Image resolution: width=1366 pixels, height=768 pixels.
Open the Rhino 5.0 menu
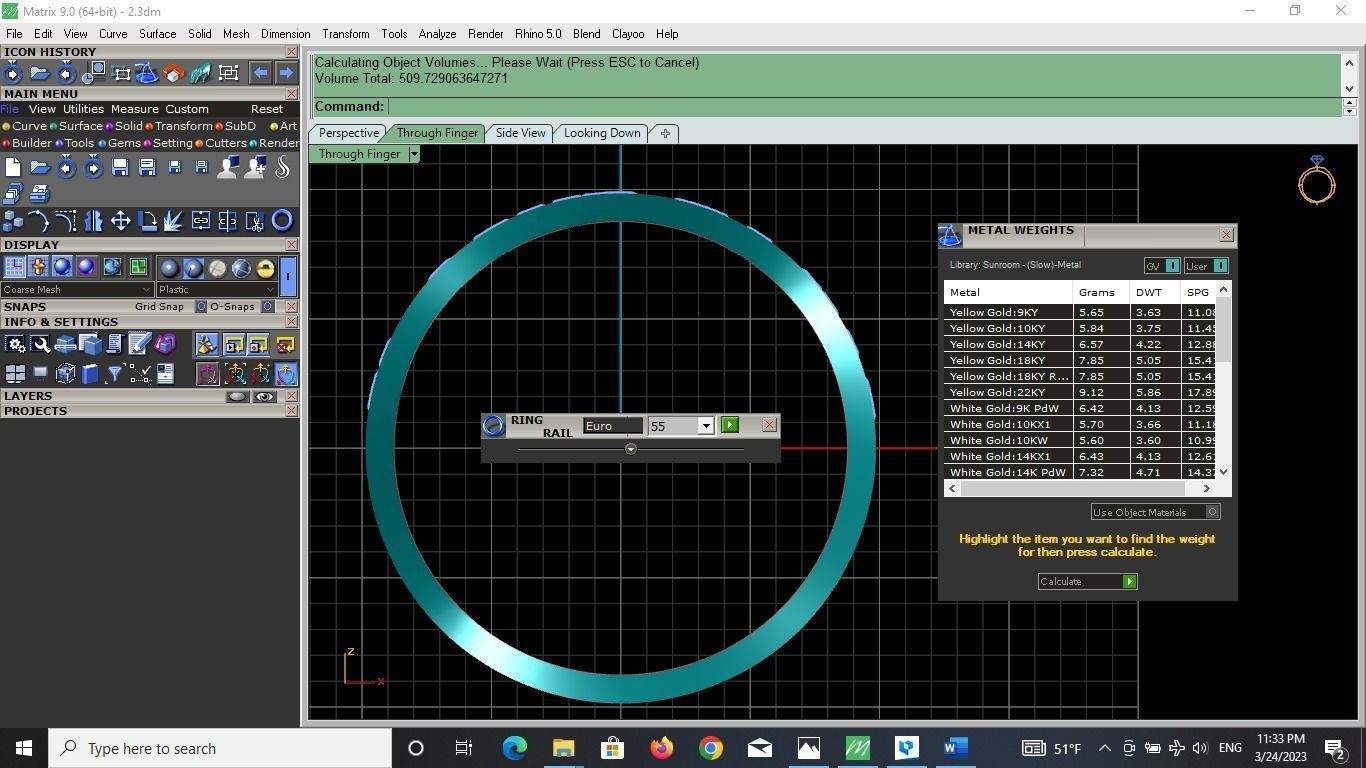coord(538,34)
